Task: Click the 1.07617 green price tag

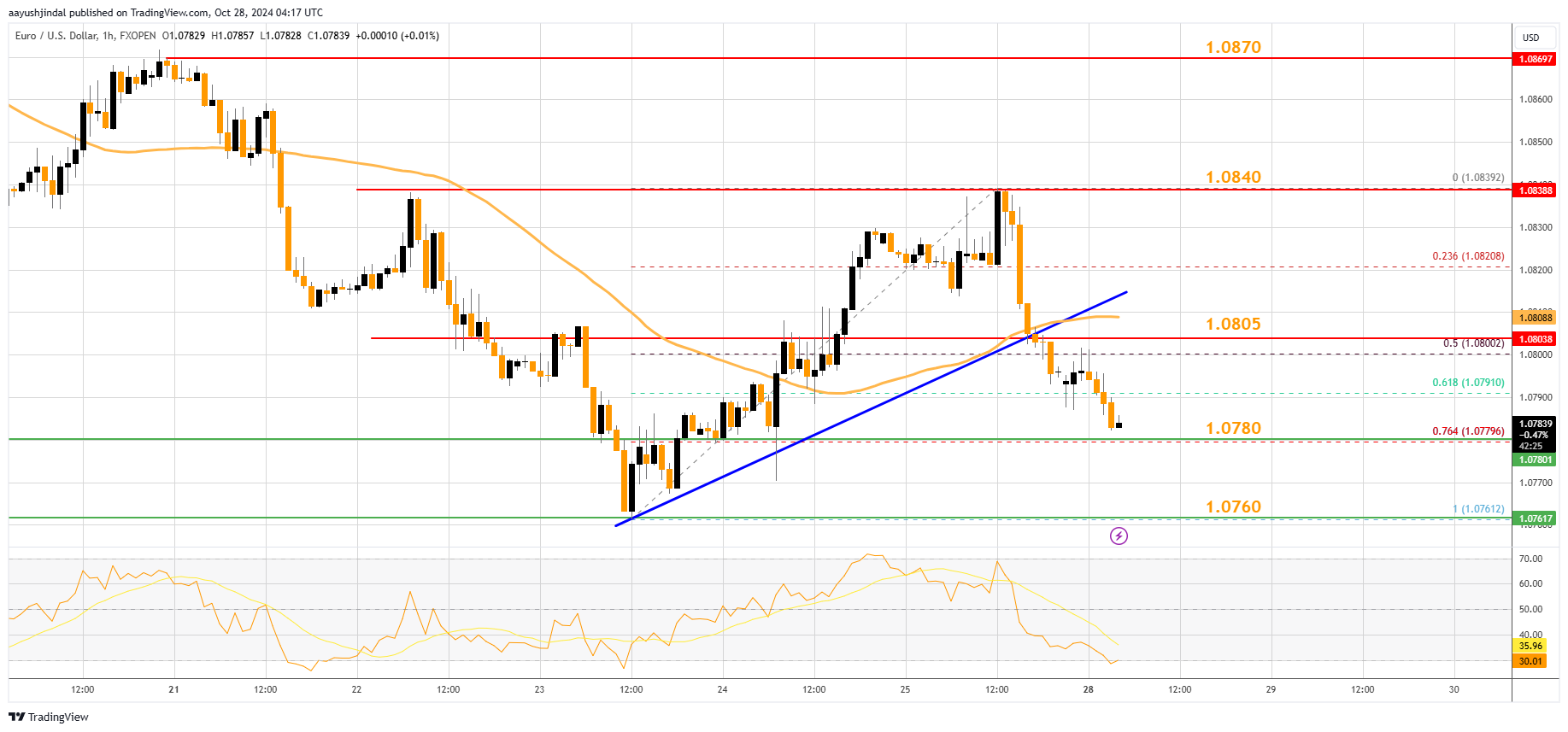Action: coord(1535,518)
